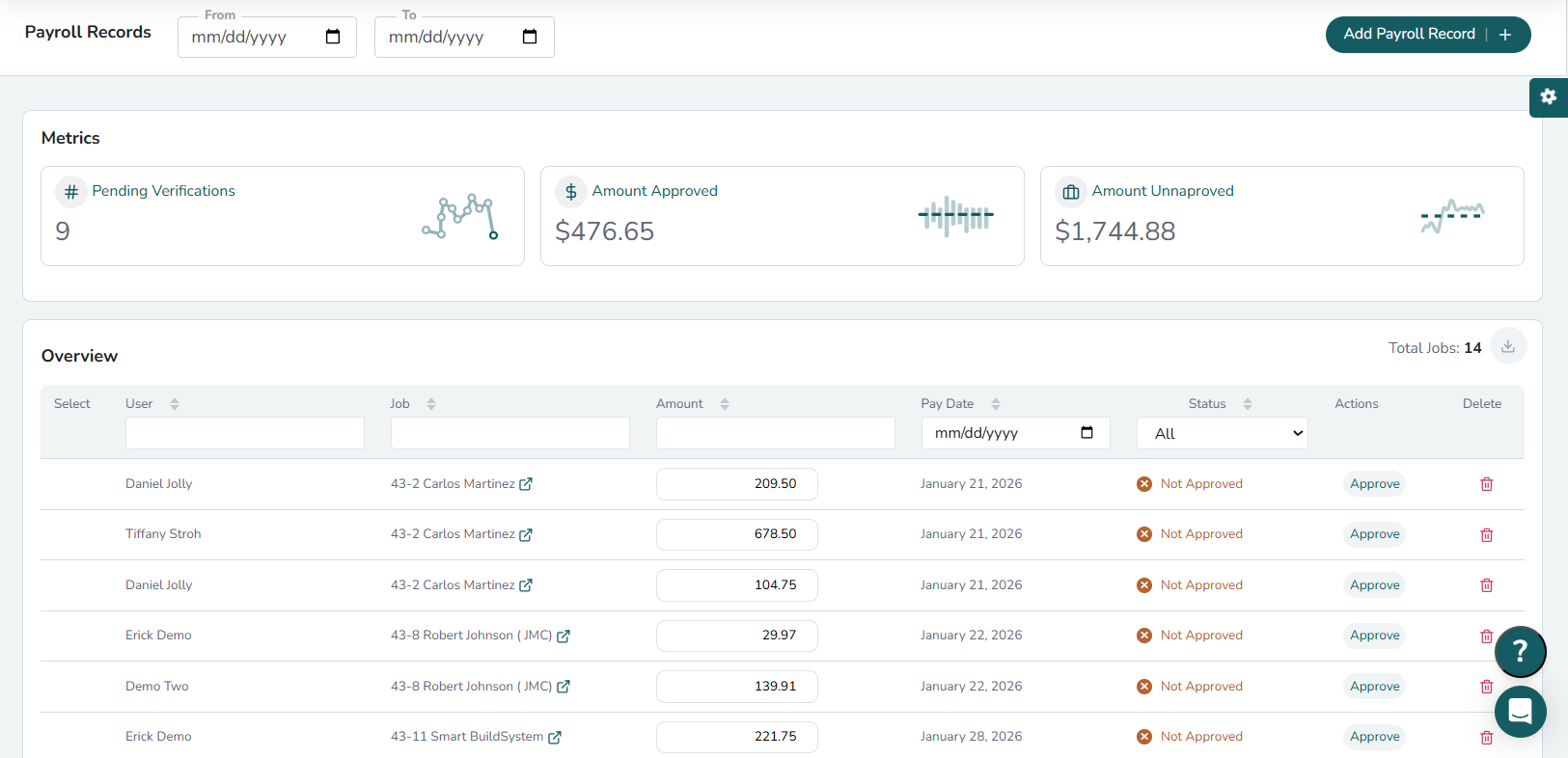1568x758 pixels.
Task: Expand the Status filter dropdown
Action: (1222, 434)
